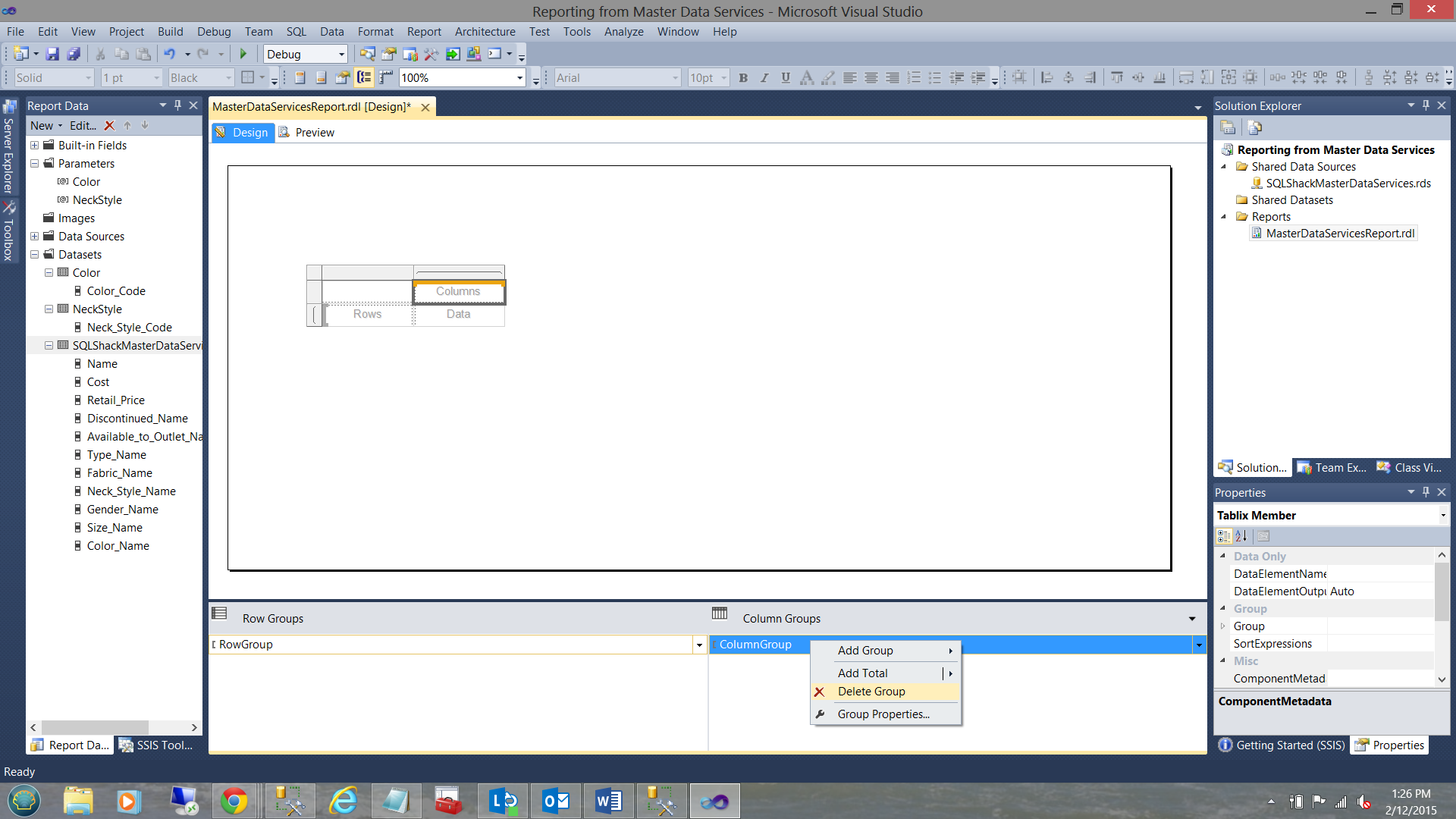Switch to the Preview tab
1456x819 pixels.
tap(314, 133)
